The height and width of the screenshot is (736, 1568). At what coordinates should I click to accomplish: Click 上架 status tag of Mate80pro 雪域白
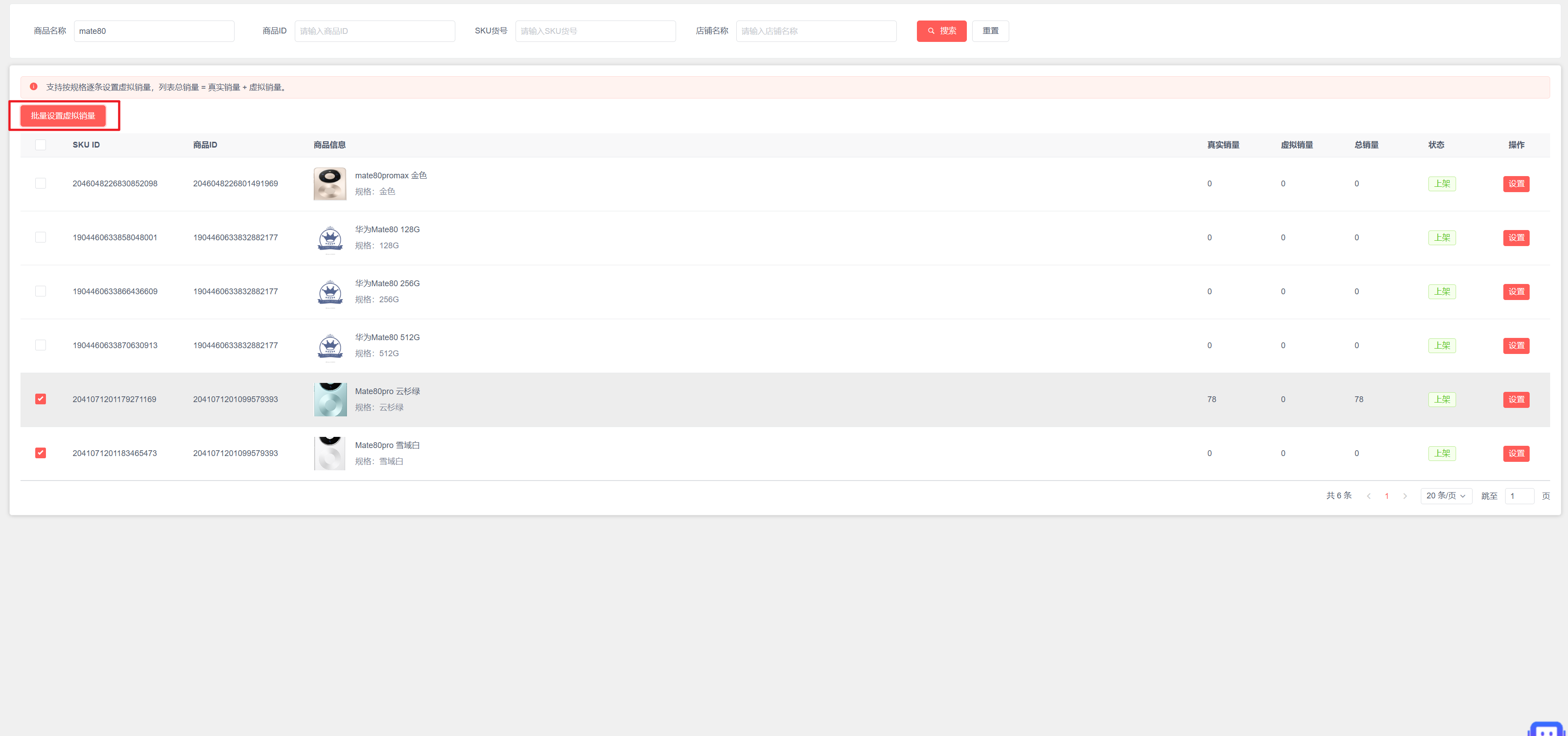click(x=1442, y=453)
